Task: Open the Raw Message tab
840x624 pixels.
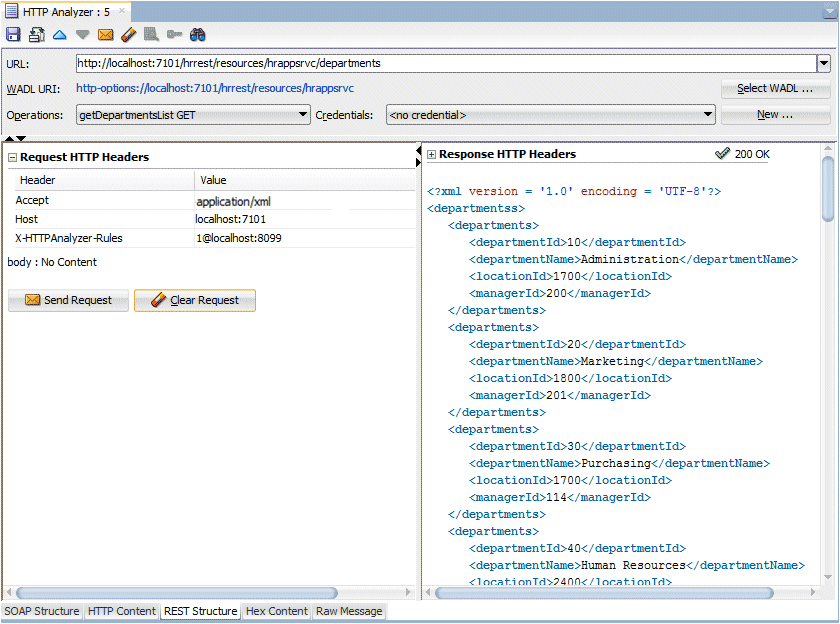Action: point(349,611)
